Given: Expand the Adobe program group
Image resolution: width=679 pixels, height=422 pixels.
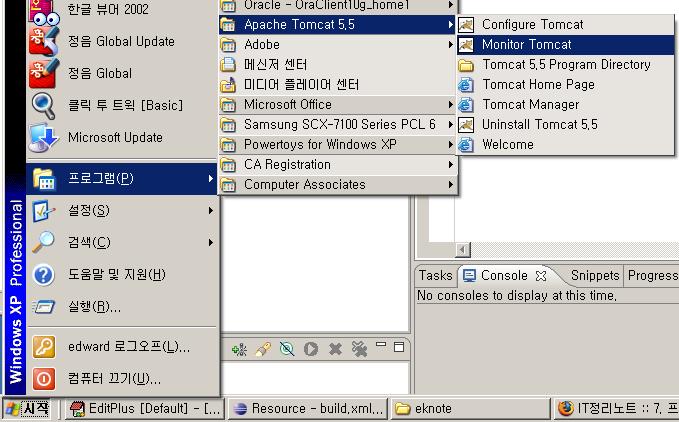Looking at the screenshot, I should tap(337, 45).
